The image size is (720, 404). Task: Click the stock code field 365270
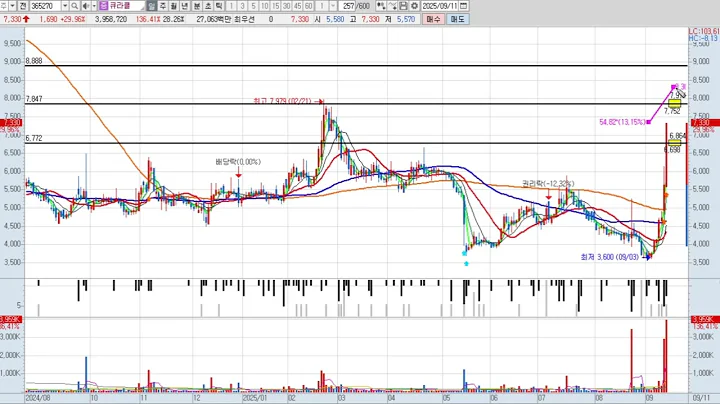pos(45,6)
